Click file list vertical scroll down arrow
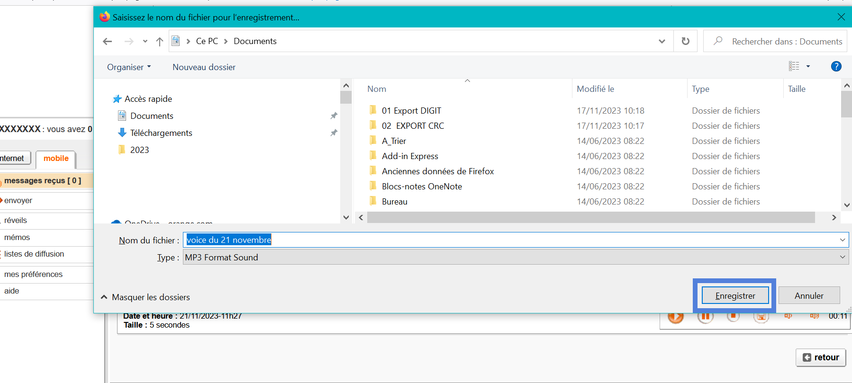The image size is (852, 383). pyautogui.click(x=846, y=205)
